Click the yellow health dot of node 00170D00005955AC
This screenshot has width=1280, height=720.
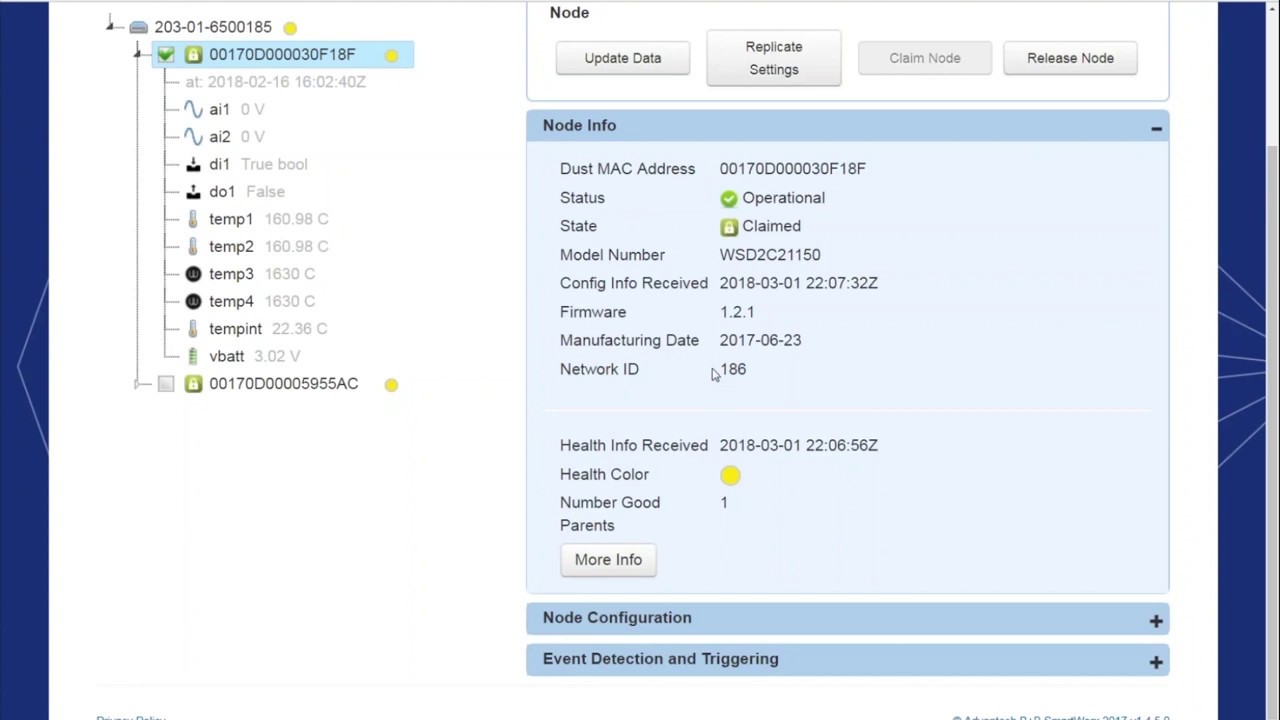point(391,385)
